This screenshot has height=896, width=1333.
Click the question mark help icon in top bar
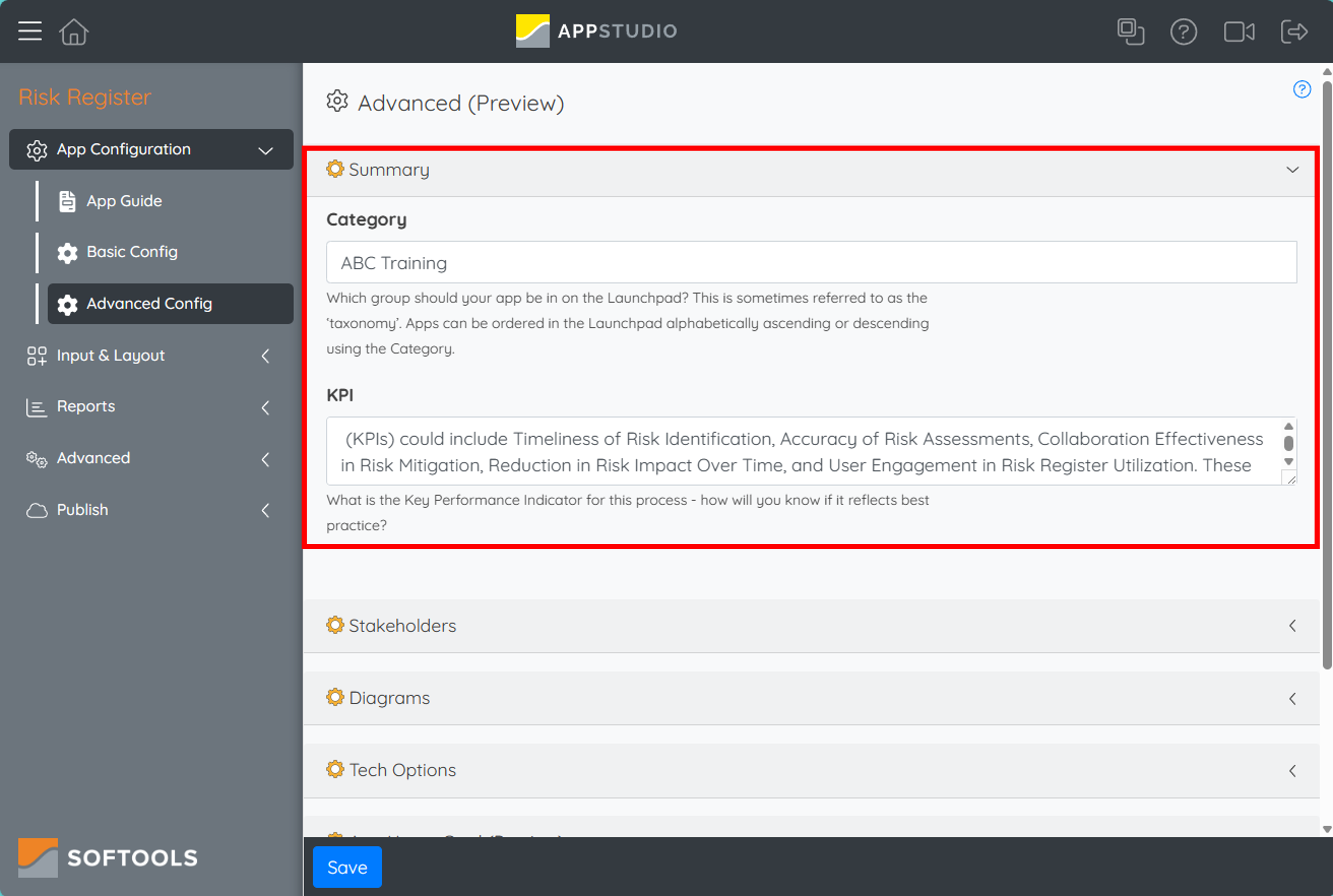pos(1184,31)
